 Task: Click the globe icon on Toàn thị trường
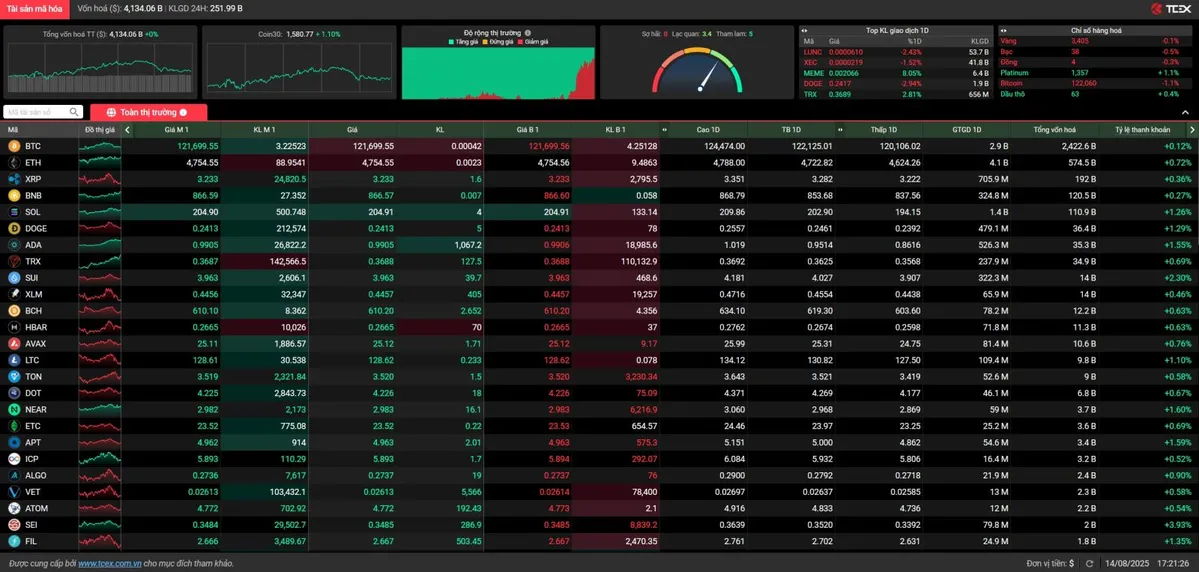coord(111,113)
